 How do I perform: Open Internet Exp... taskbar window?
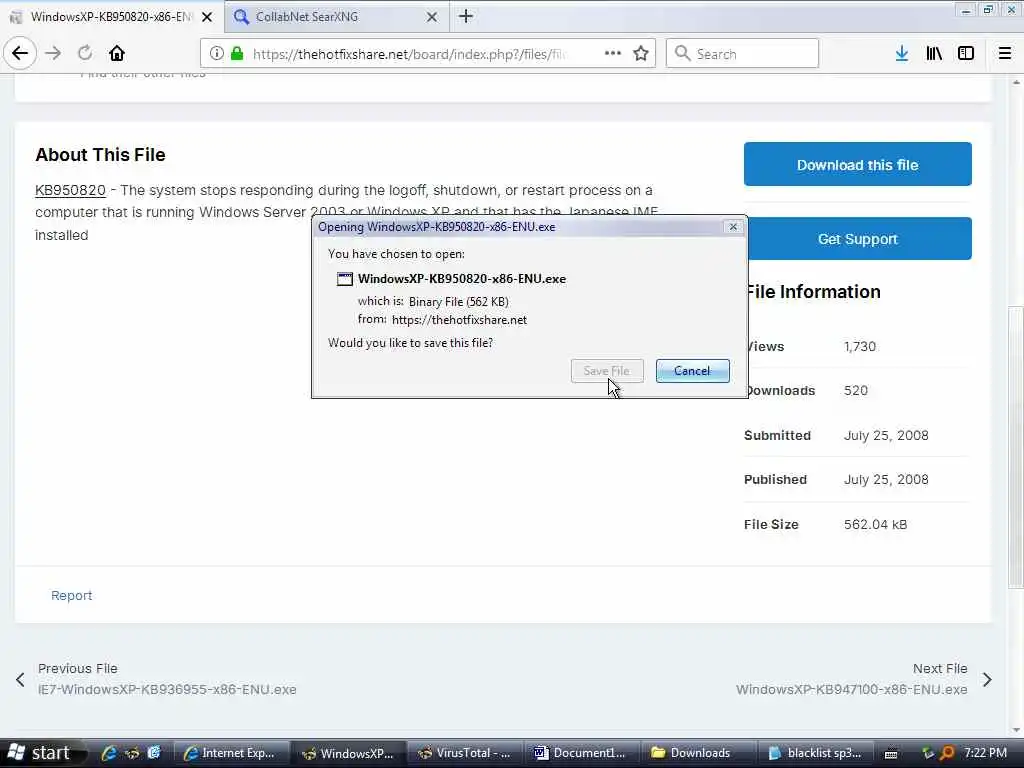pos(231,753)
